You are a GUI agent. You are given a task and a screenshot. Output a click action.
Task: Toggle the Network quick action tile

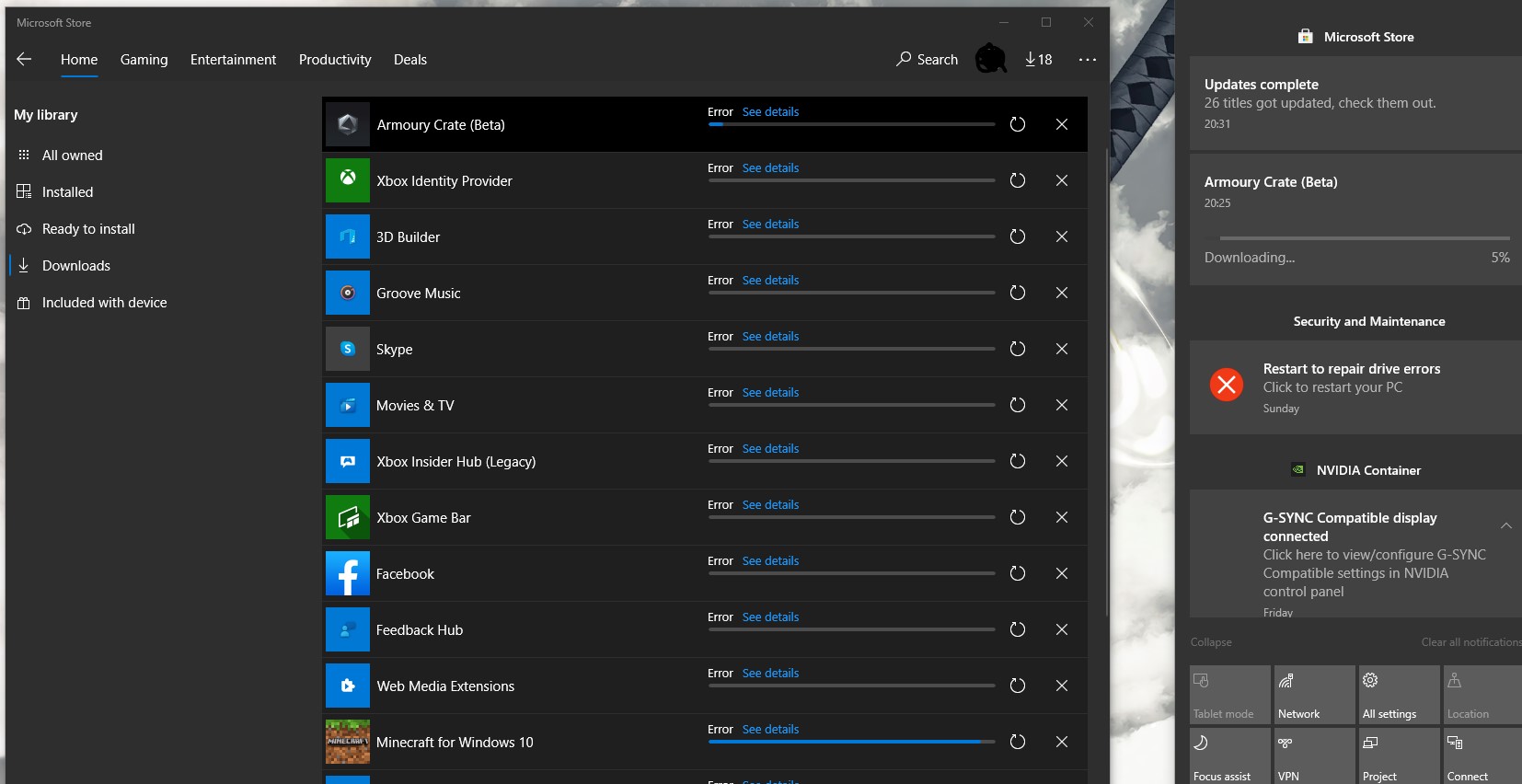(x=1314, y=695)
